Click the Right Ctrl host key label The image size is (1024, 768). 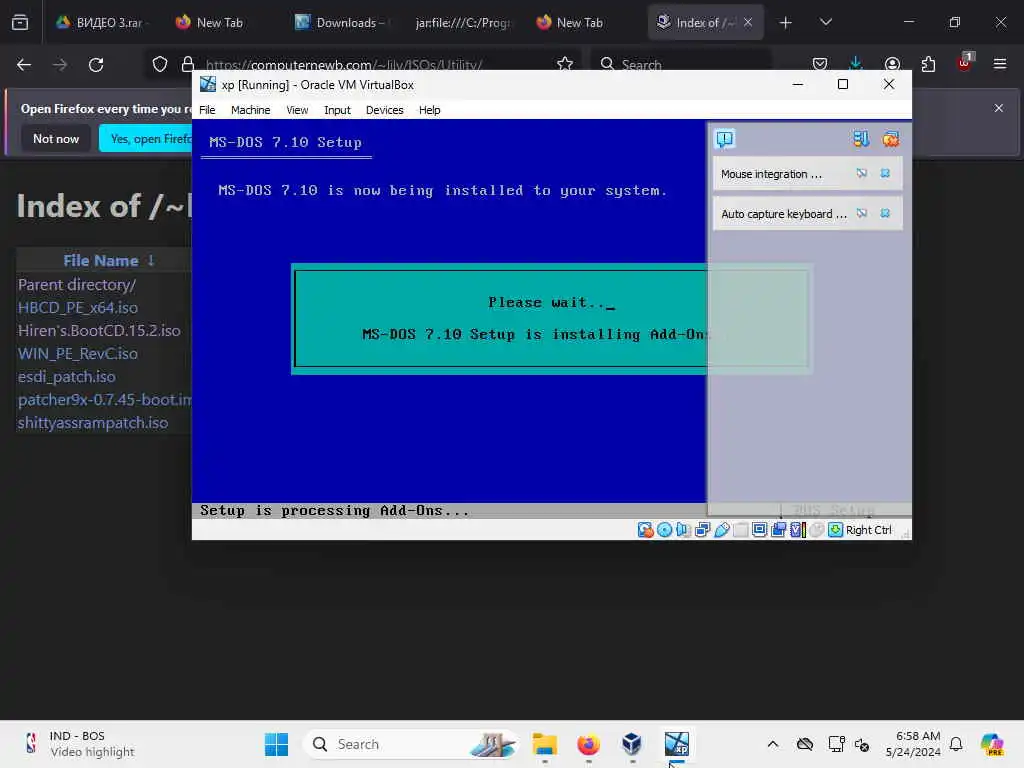[868, 530]
